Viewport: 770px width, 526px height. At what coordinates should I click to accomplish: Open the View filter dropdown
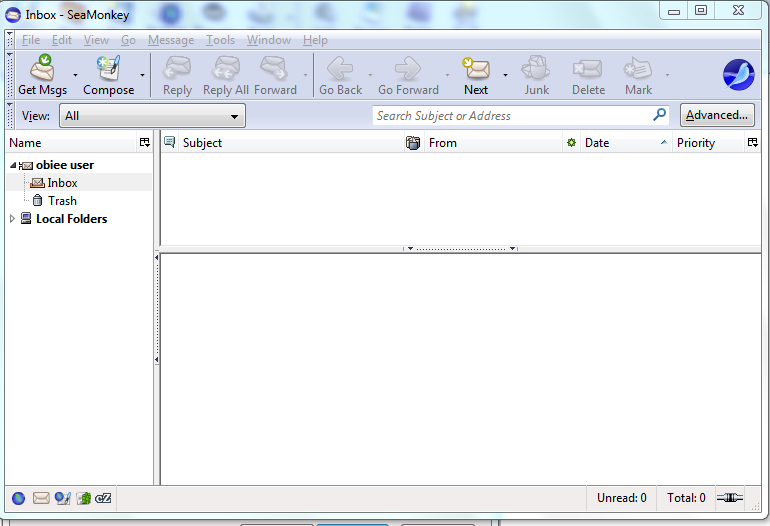coord(152,116)
